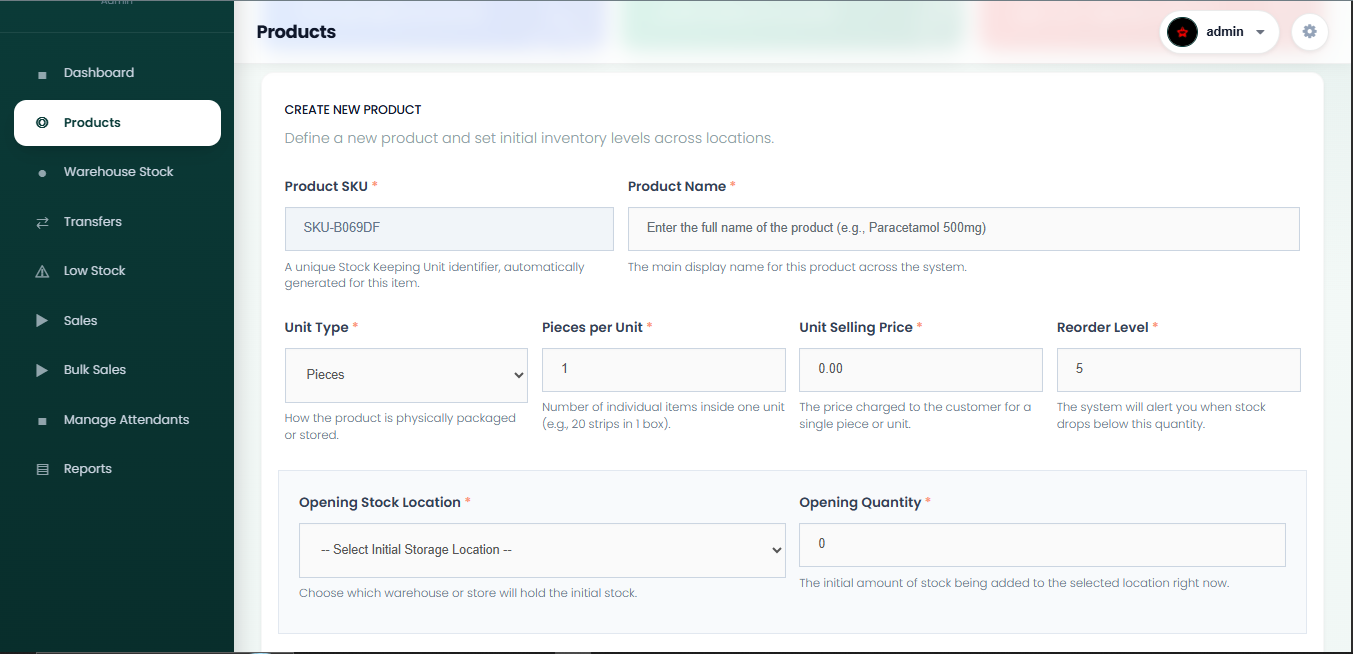1353x654 pixels.
Task: Click the Transfers arrows icon
Action: [x=42, y=222]
